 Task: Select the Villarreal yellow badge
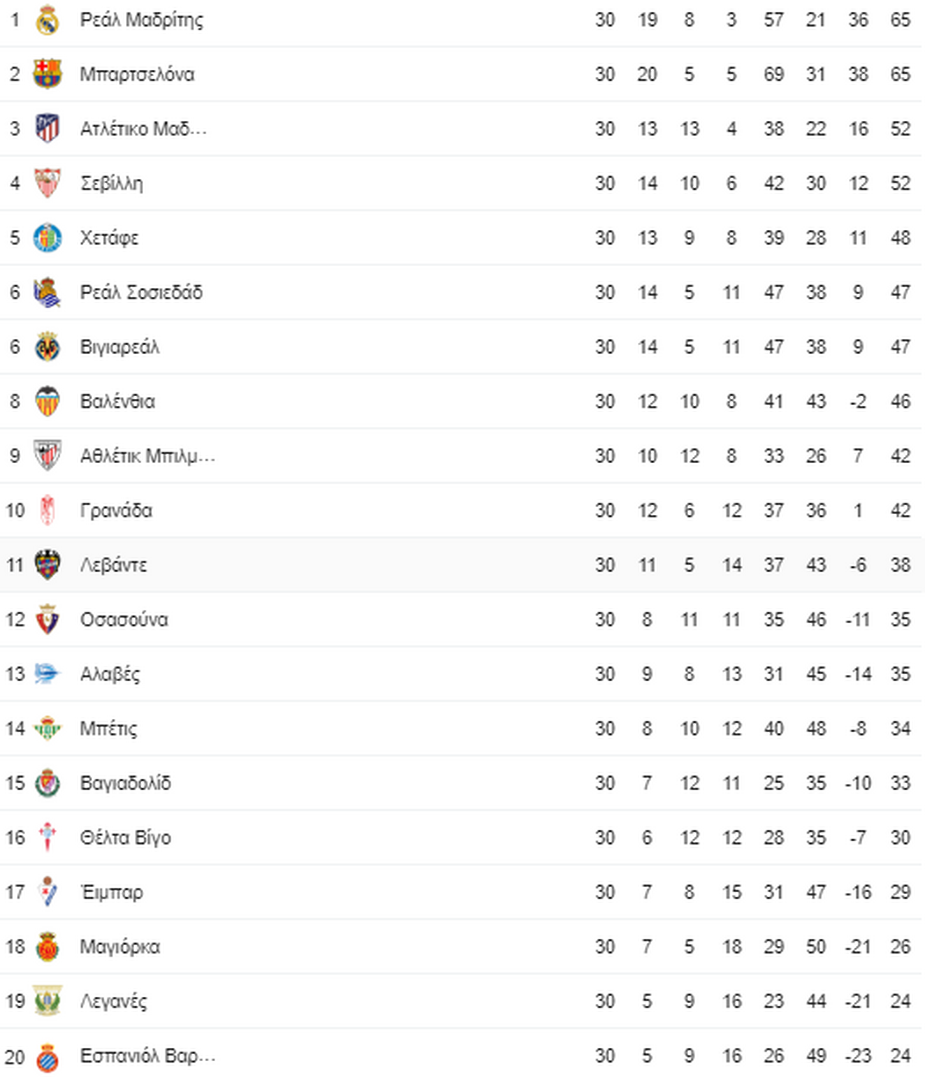(x=47, y=346)
